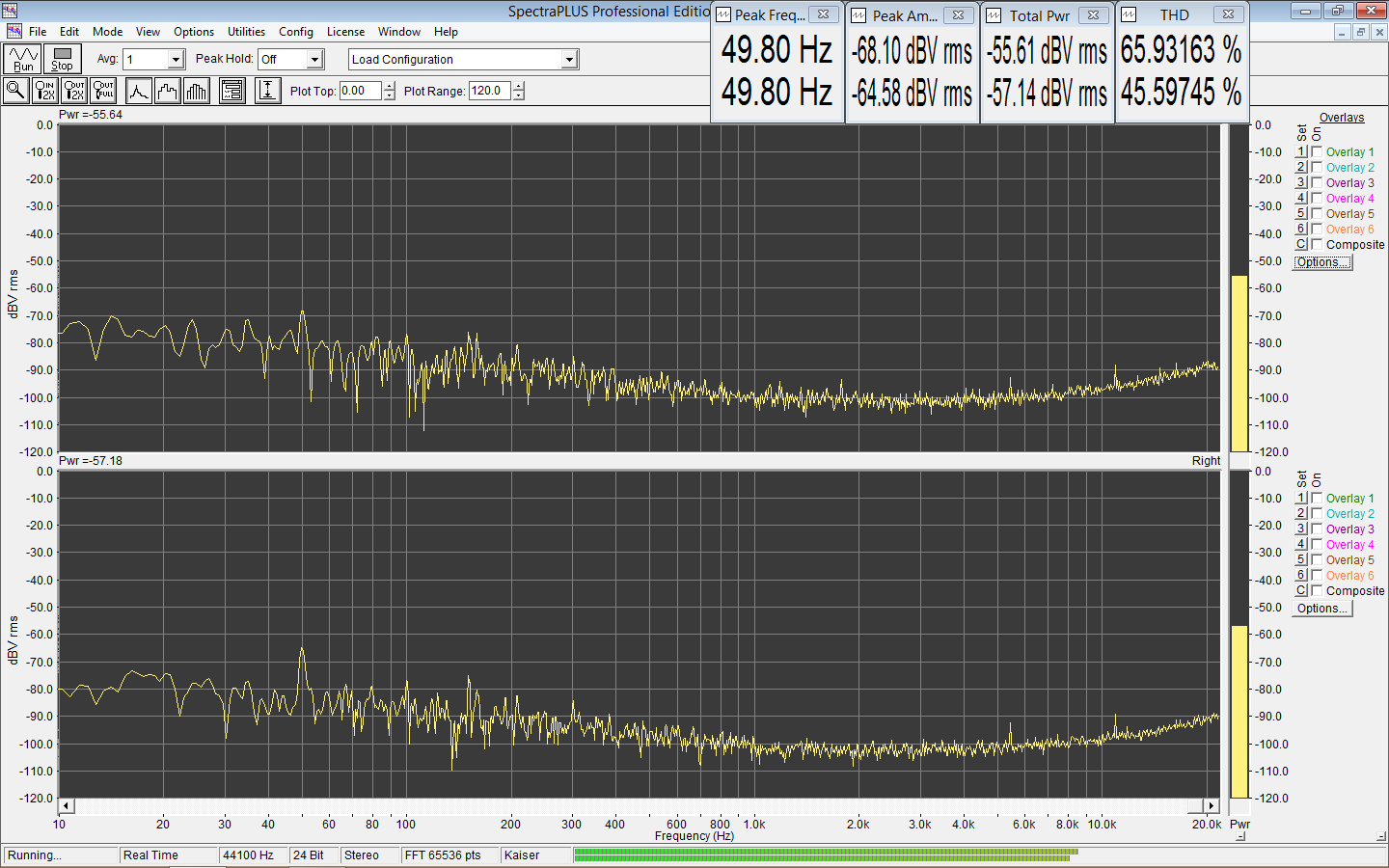Open the Mode menu
Image resolution: width=1389 pixels, height=868 pixels.
107,32
